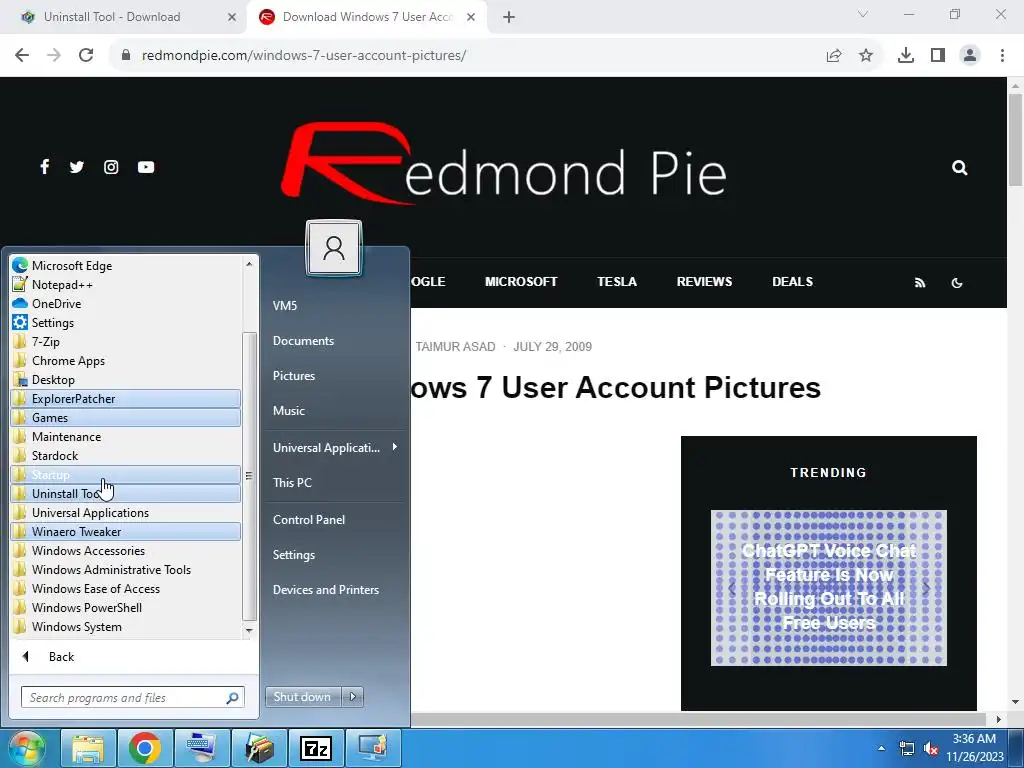This screenshot has width=1024, height=768.
Task: Expand the Chrome Apps folder
Action: [x=126, y=360]
